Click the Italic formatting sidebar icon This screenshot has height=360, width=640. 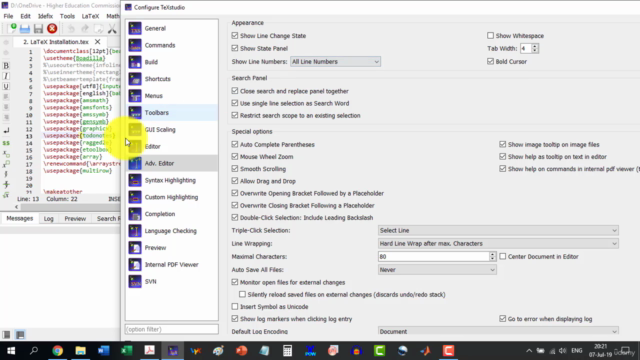pyautogui.click(x=6, y=76)
